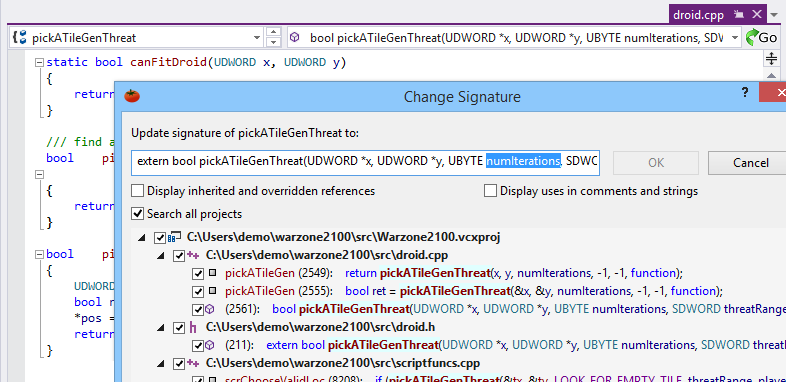Select the pickATileGen (2555) result row

point(474,291)
